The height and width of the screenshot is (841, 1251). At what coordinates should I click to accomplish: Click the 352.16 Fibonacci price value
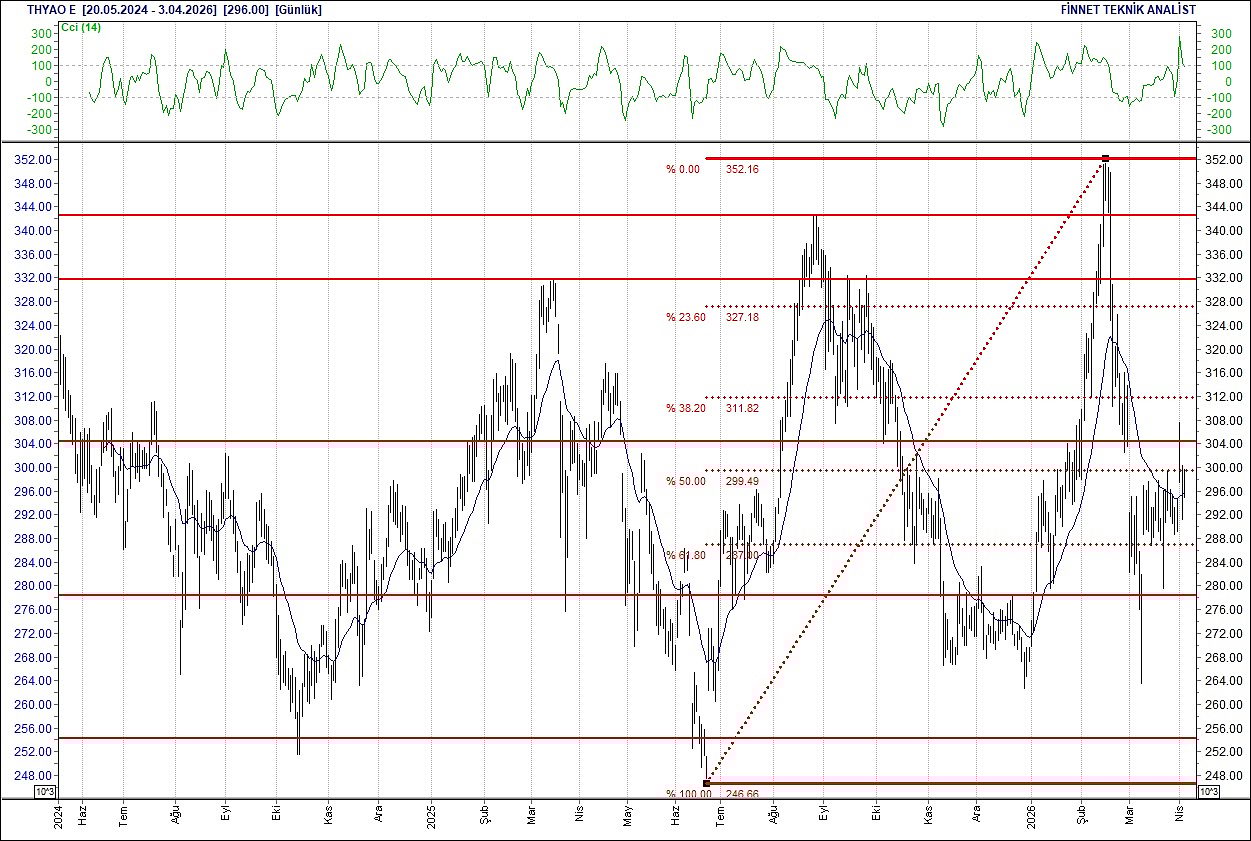coord(742,169)
